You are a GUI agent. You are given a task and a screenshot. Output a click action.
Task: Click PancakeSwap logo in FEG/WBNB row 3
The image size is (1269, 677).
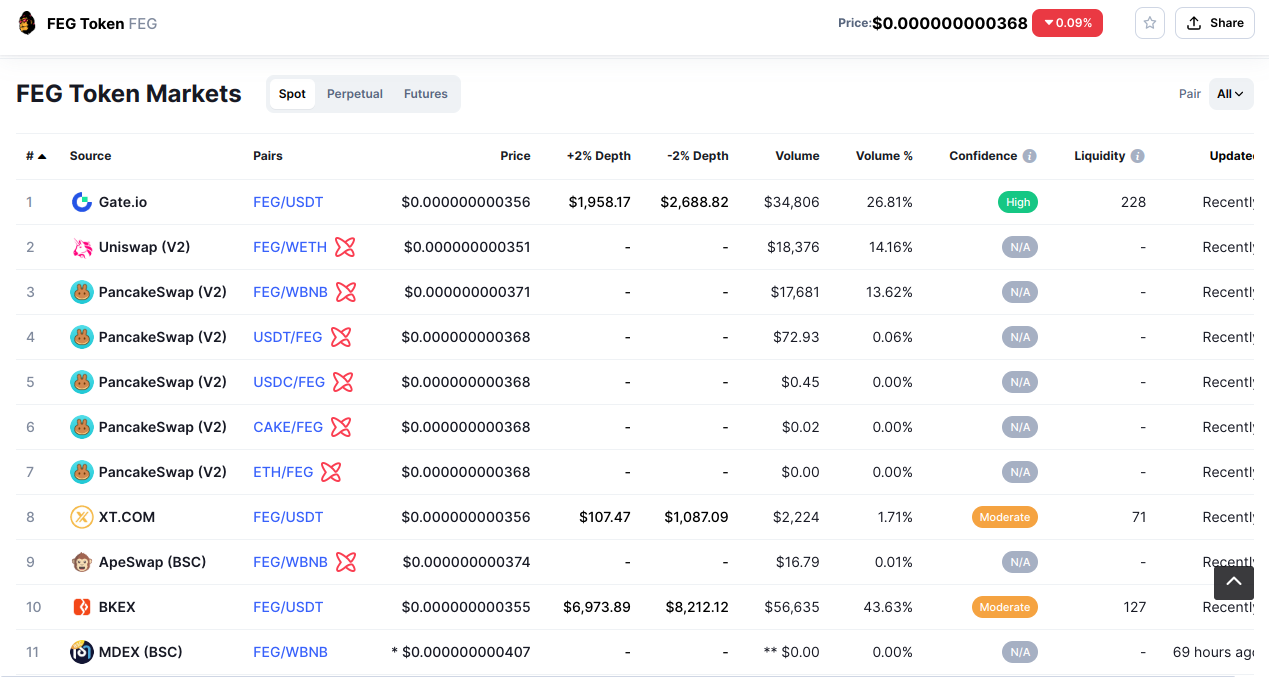(82, 292)
